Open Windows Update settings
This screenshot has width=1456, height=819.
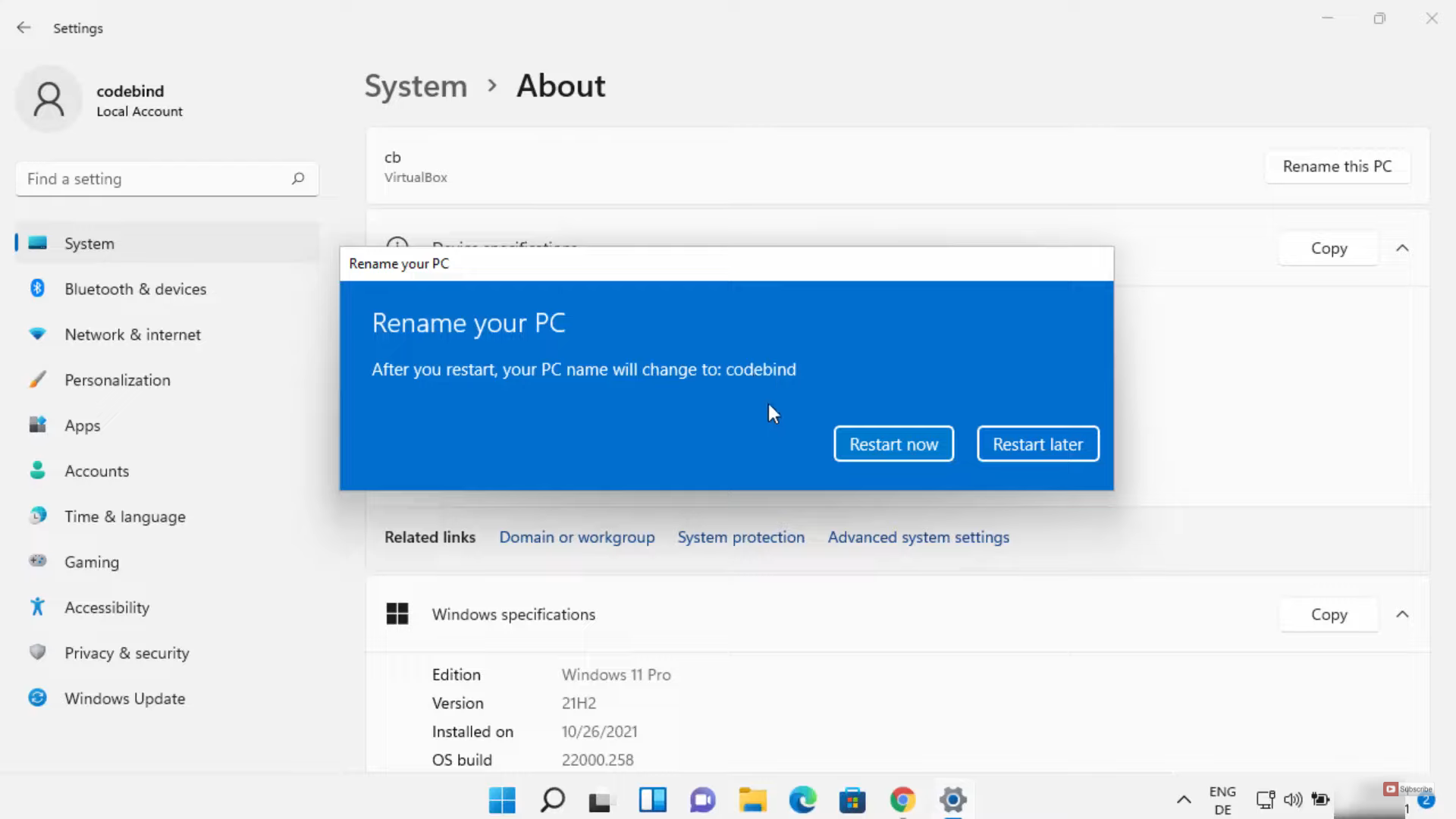124,698
